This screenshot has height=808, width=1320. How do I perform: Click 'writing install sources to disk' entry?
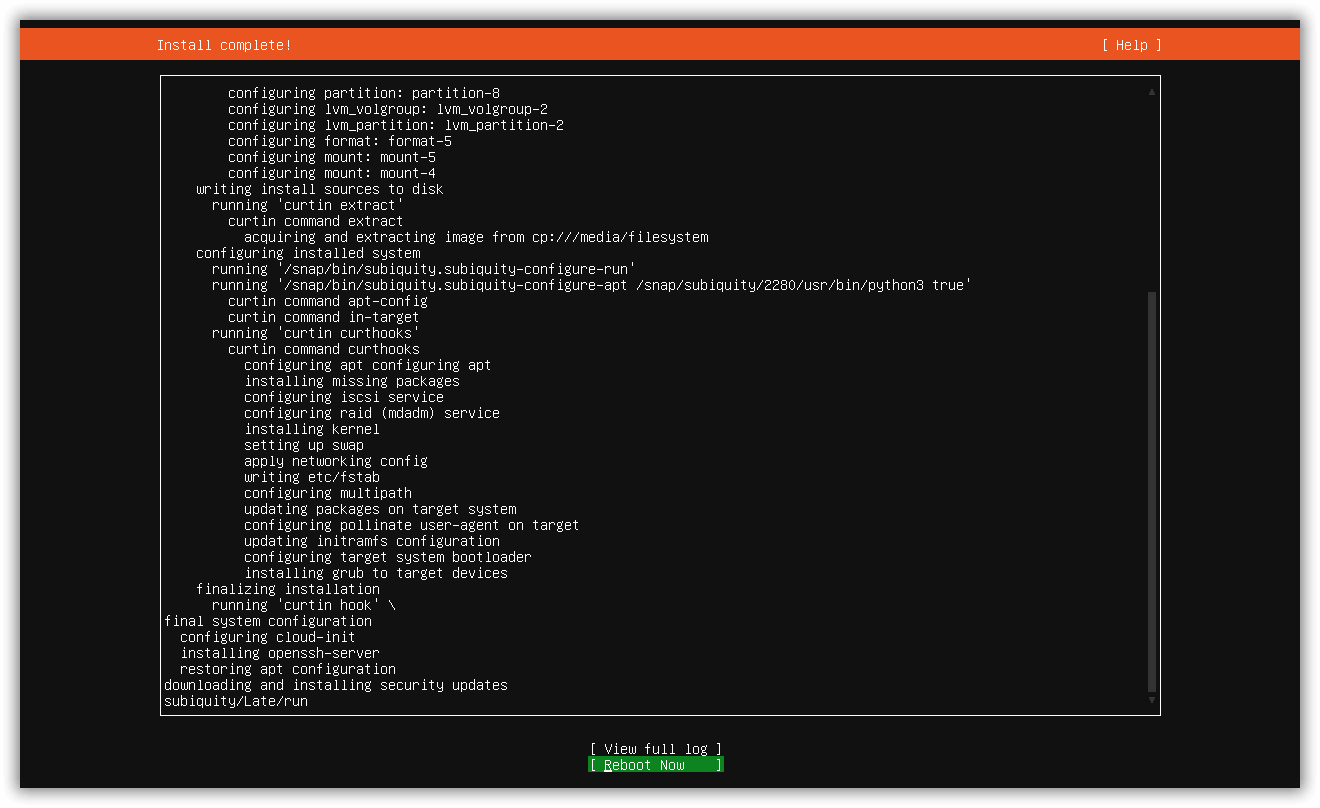pos(320,189)
